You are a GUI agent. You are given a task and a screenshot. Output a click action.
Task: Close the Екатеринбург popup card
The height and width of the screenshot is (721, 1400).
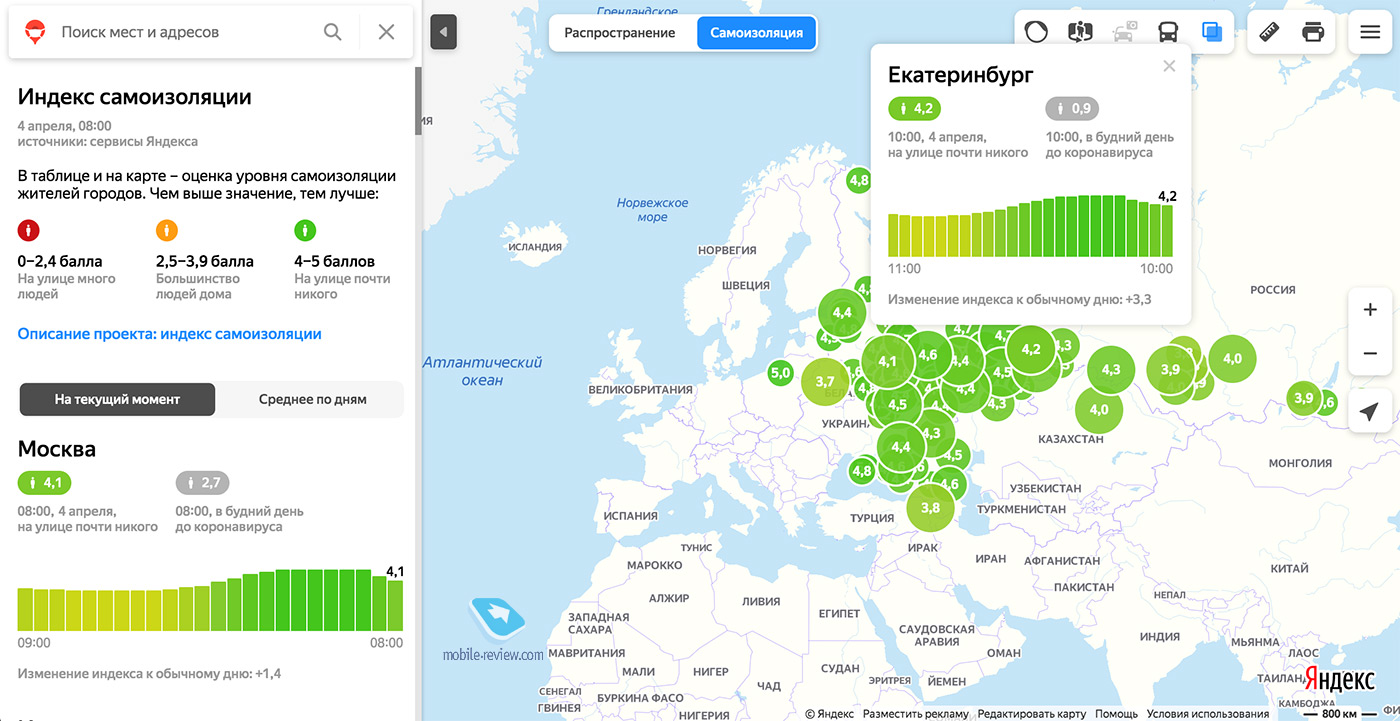point(1169,66)
